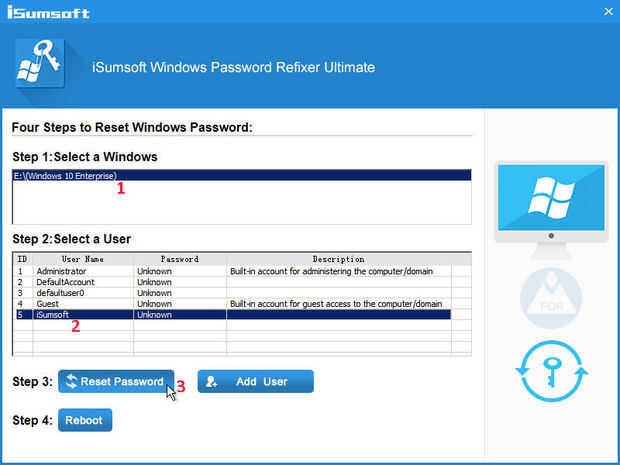Click the iSumsoft logo in title bar
Viewport: 620px width, 465px height.
coord(49,12)
